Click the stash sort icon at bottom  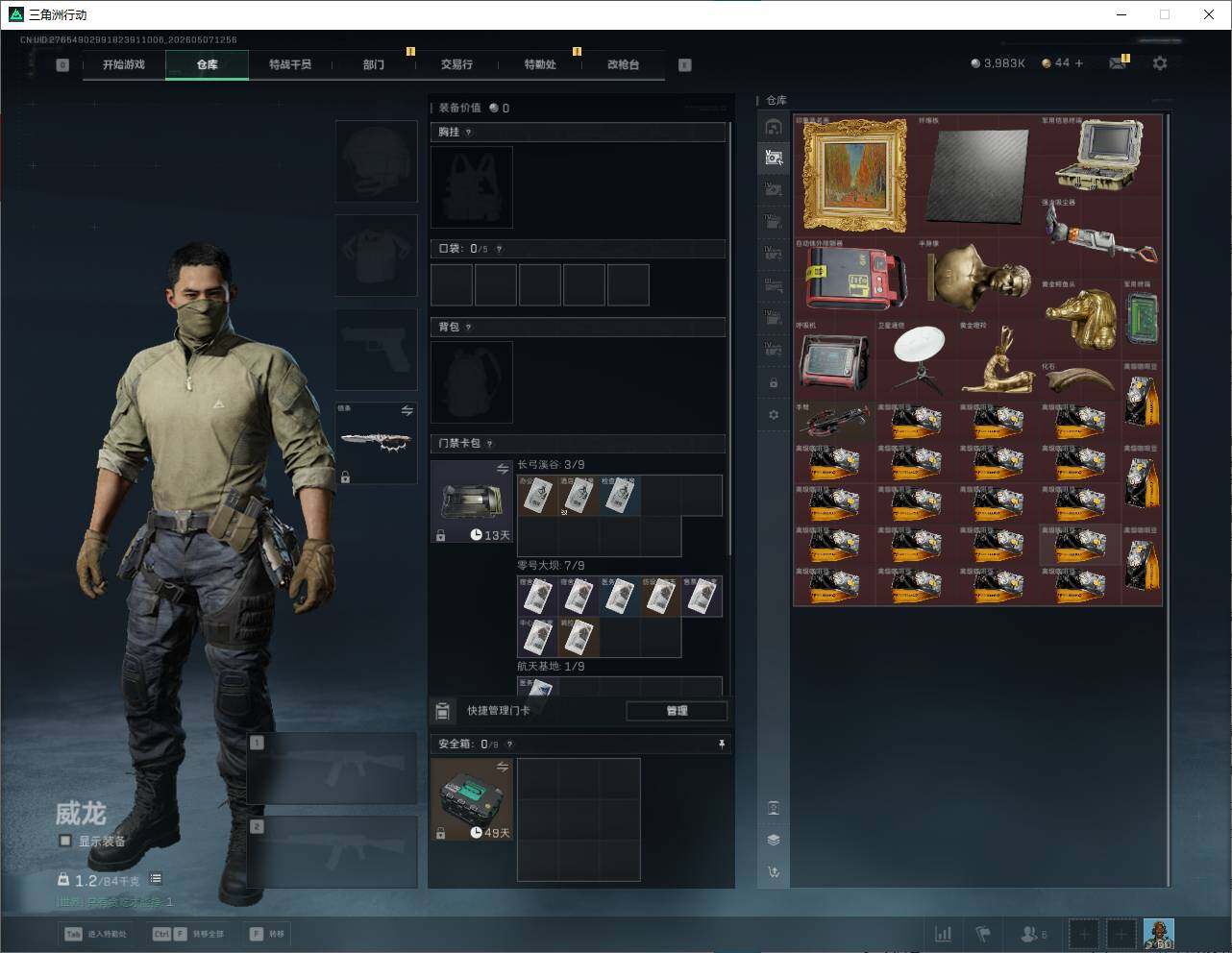click(774, 872)
